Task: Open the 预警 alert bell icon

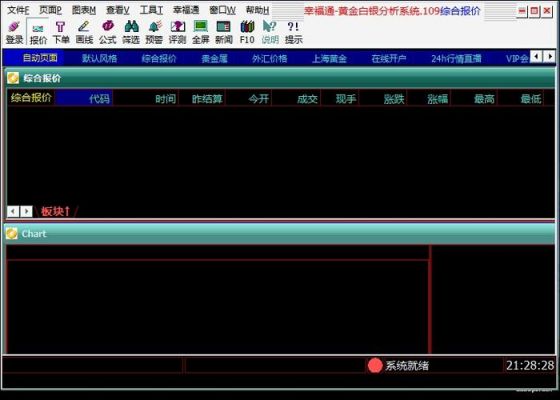Action: point(154,32)
